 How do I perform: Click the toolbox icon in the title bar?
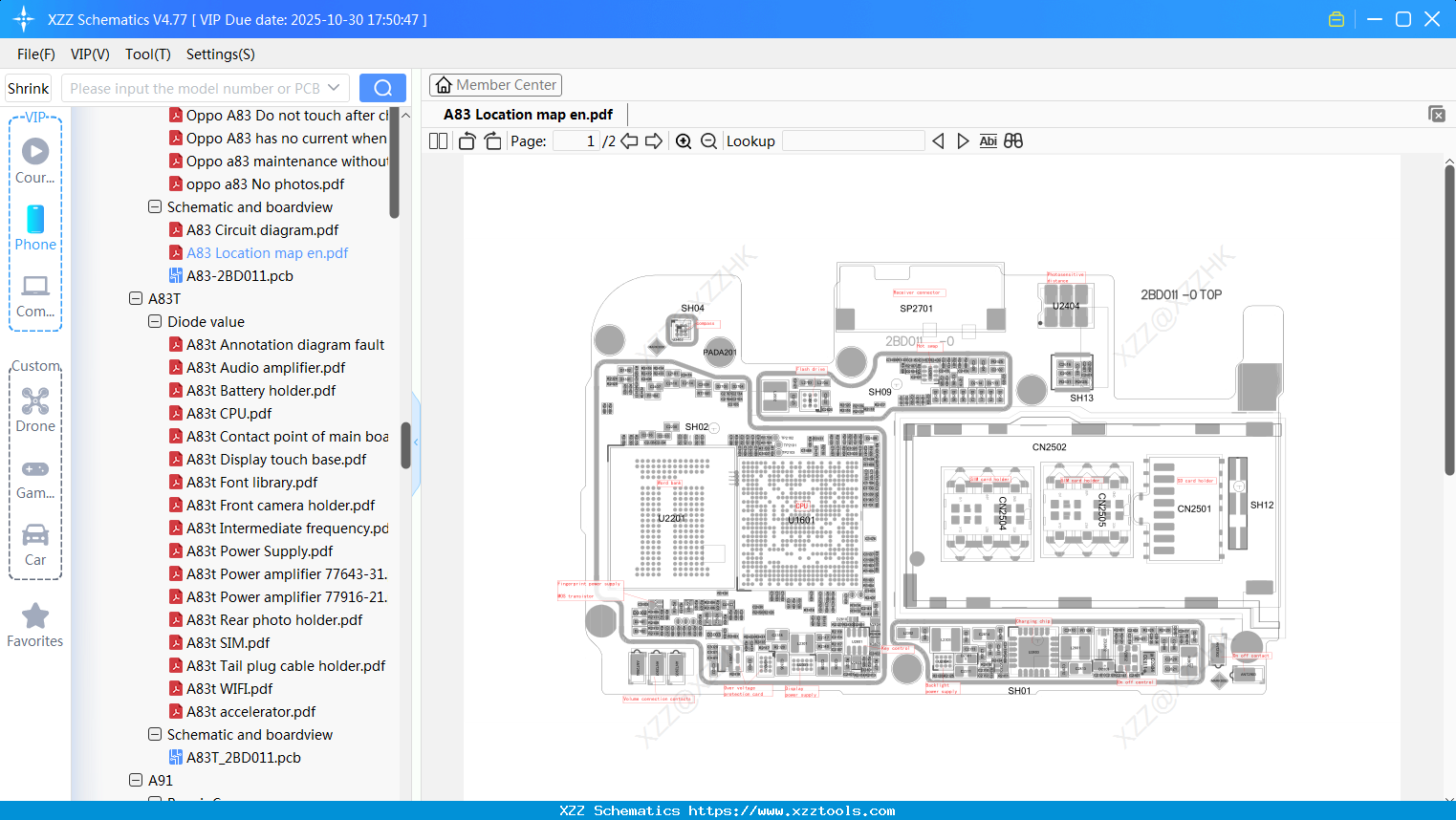click(x=1336, y=19)
